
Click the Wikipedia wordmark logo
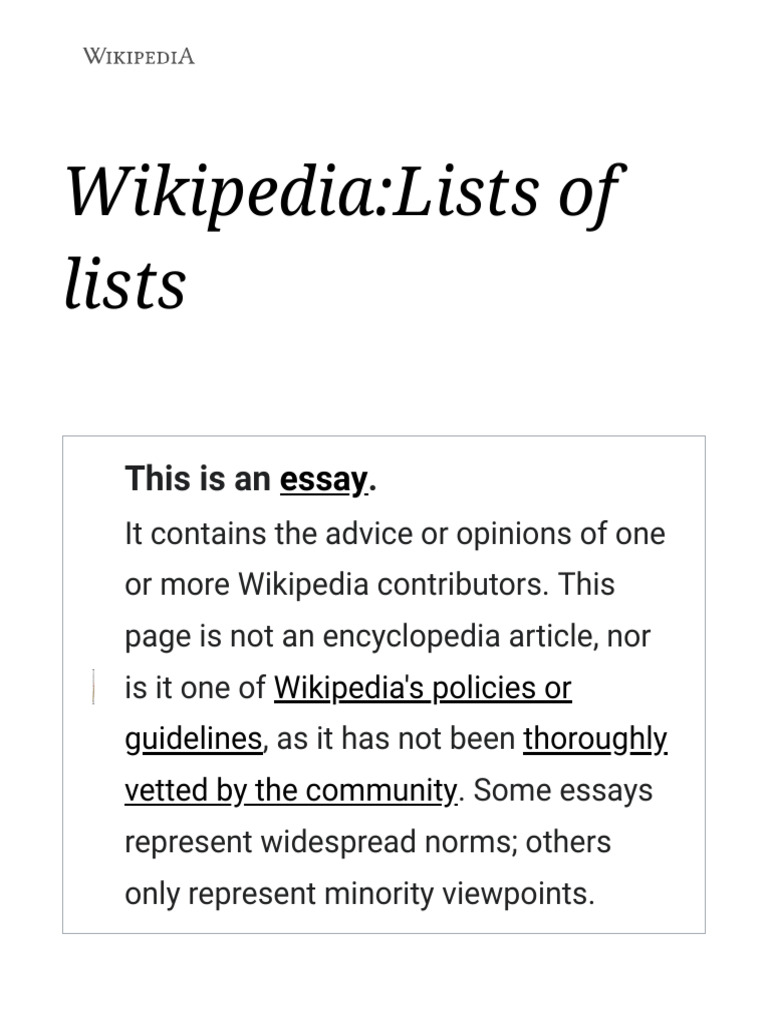(138, 56)
